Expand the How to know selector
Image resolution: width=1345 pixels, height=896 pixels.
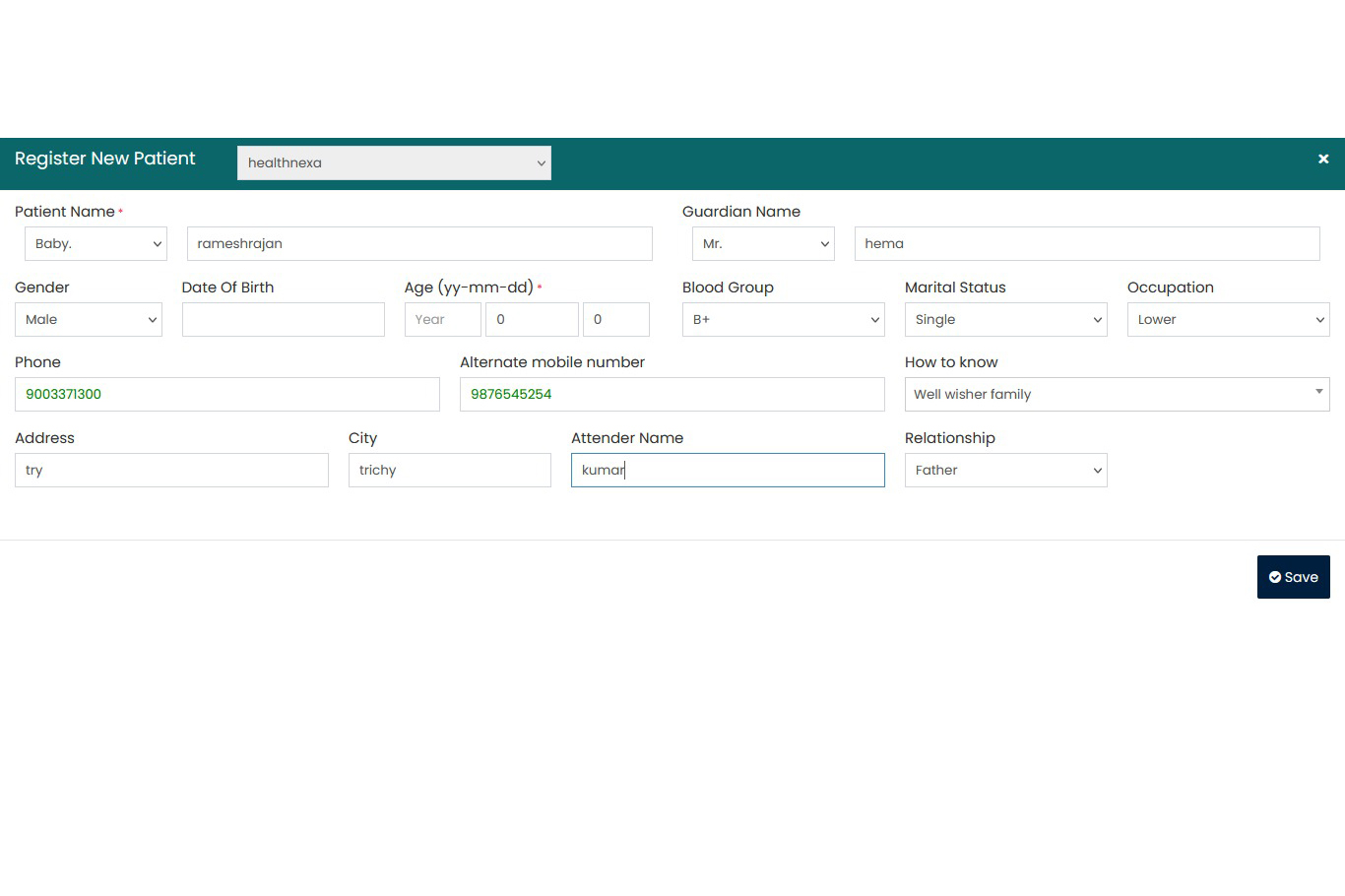(1117, 395)
